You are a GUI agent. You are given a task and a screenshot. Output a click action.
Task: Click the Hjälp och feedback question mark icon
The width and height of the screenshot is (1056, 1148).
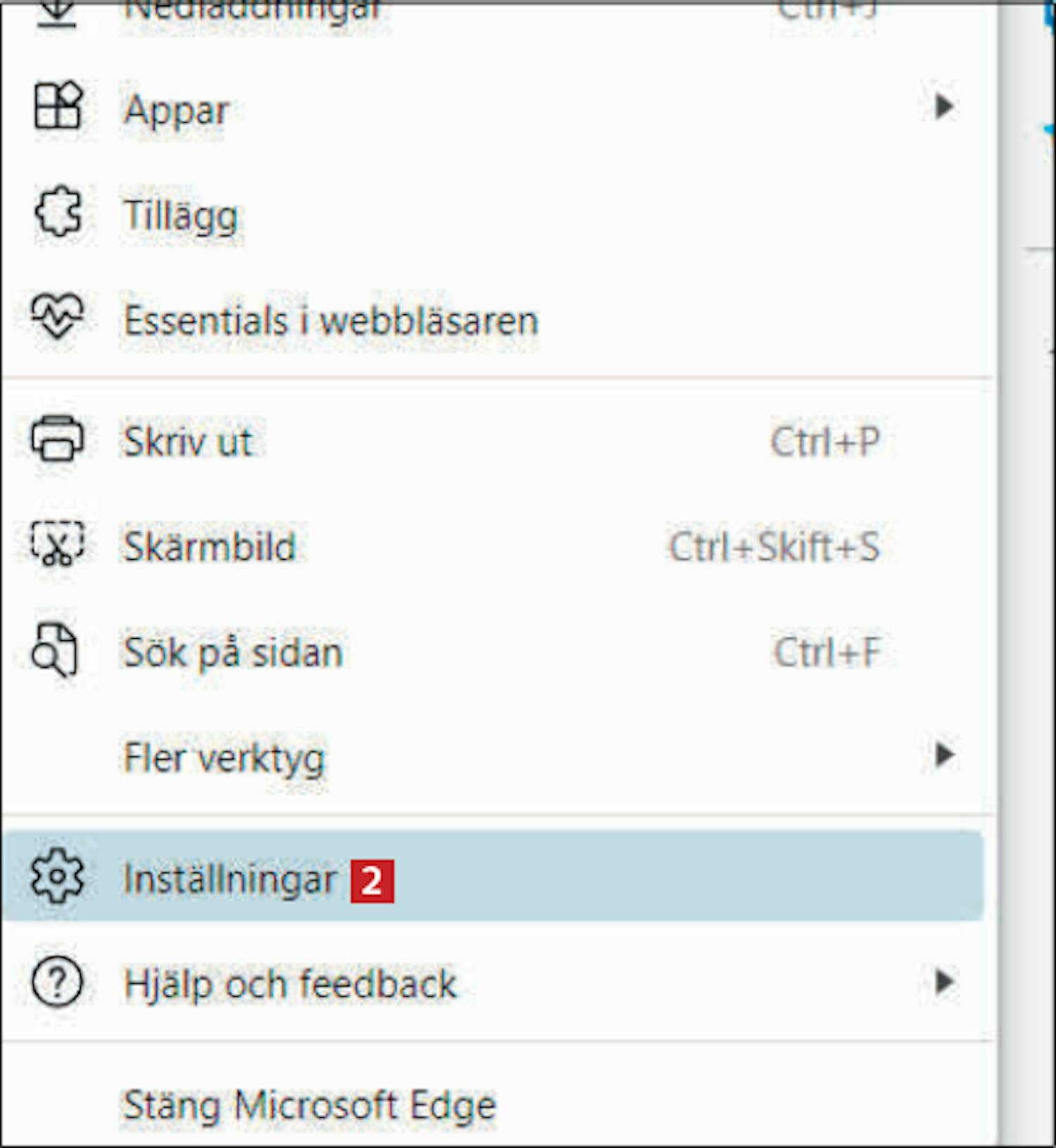[58, 982]
